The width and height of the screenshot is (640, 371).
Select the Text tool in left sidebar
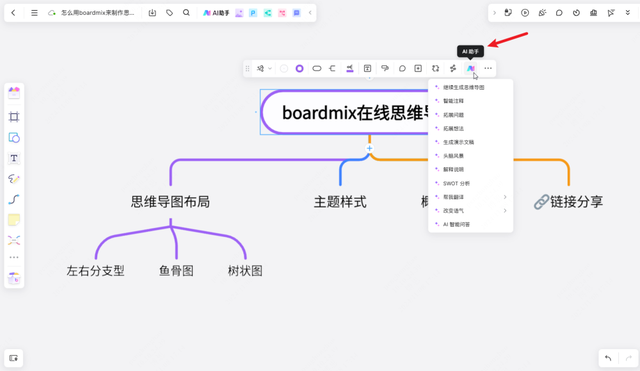click(14, 158)
